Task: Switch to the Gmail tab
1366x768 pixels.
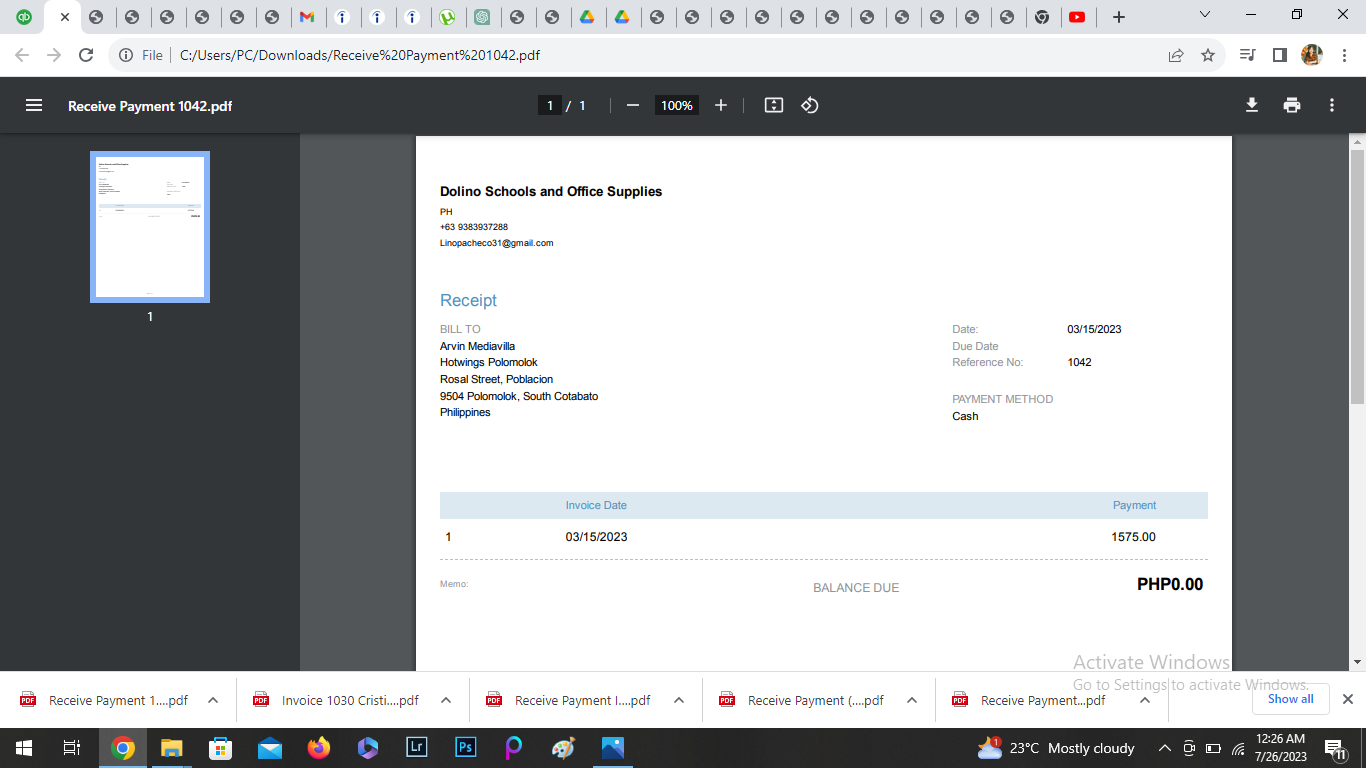Action: point(307,17)
